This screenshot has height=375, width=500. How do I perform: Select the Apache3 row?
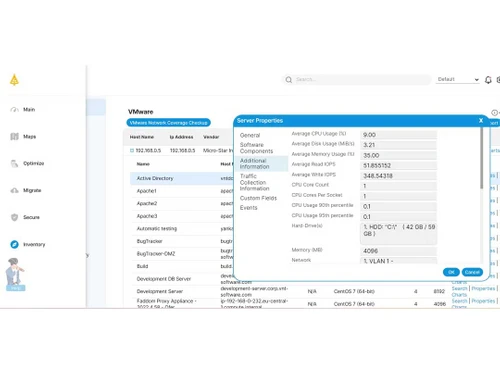[x=182, y=216]
